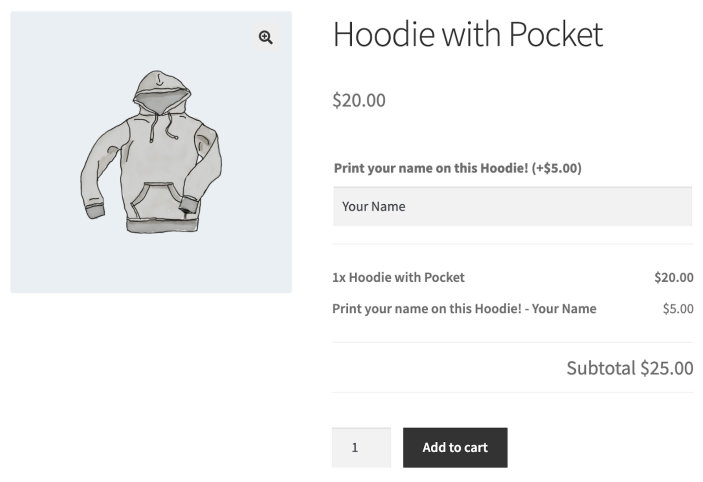Click the "1x Hoodie with Pocket" summary line
This screenshot has width=703, height=482.
(x=398, y=277)
